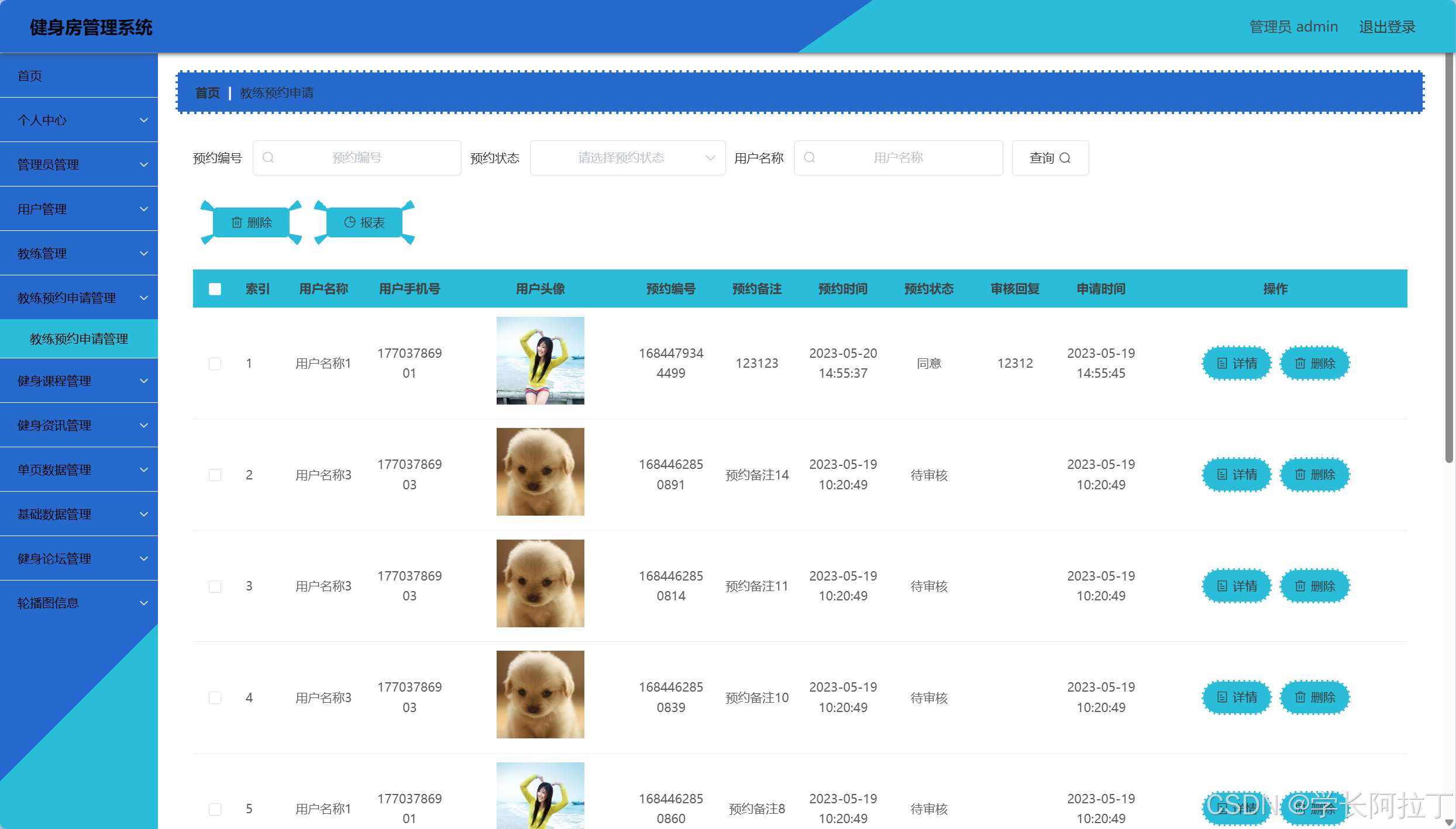Viewport: 1456px width, 829px height.
Task: Check the checkbox for table row 3
Action: point(215,586)
